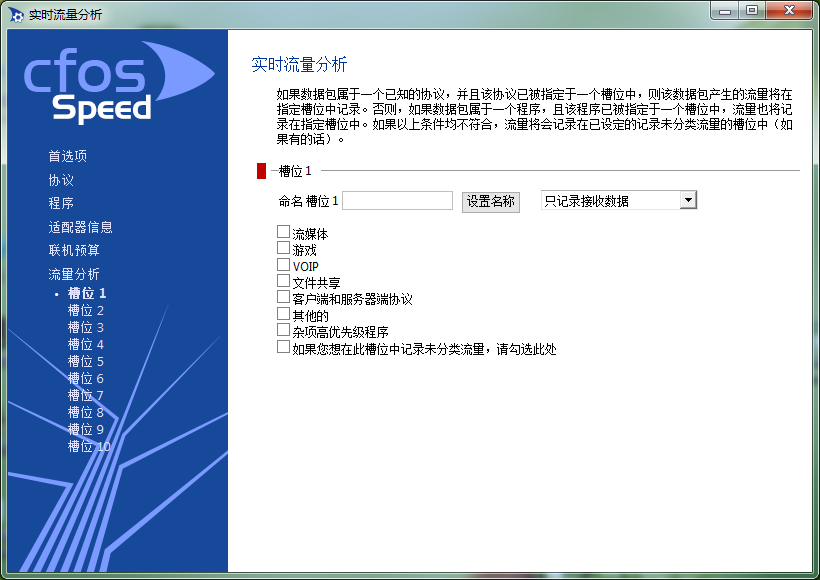Open 联机预算 in the sidebar

[x=74, y=250]
